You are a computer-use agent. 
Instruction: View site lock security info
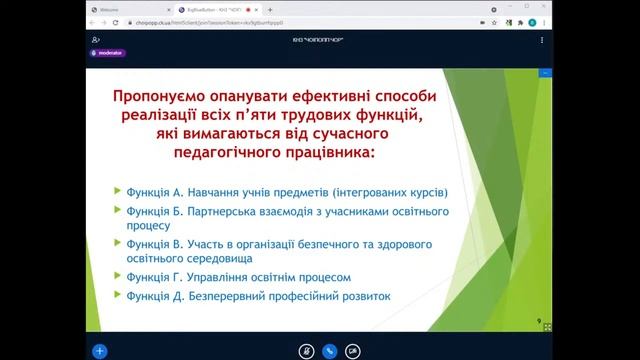point(130,23)
